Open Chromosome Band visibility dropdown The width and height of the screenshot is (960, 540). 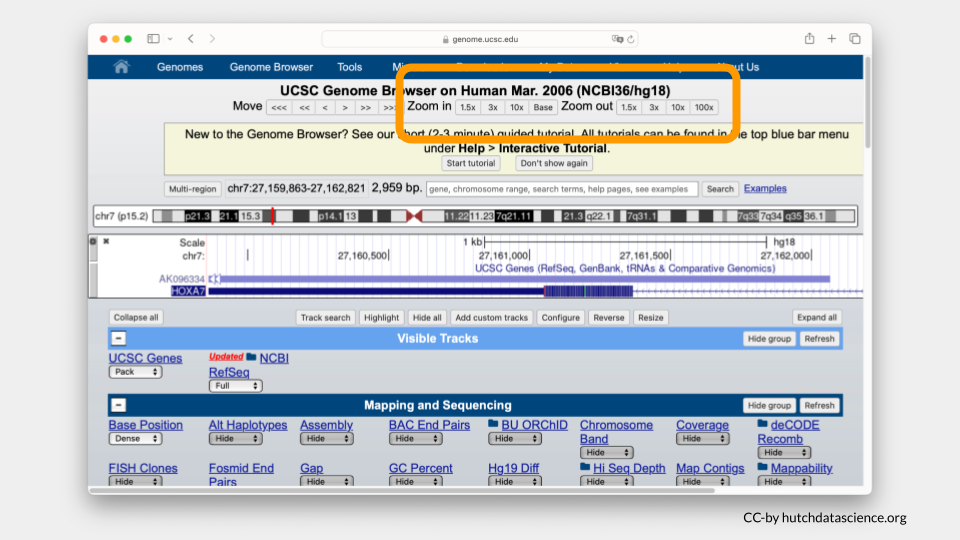(607, 452)
